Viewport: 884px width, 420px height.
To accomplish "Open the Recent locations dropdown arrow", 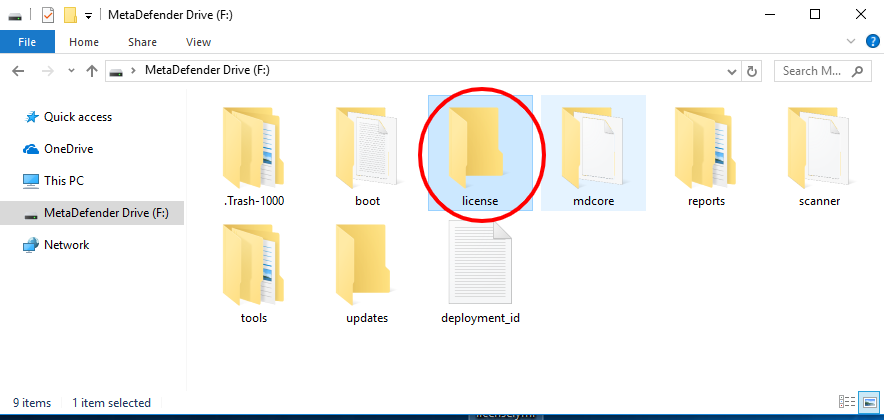I will click(71, 71).
